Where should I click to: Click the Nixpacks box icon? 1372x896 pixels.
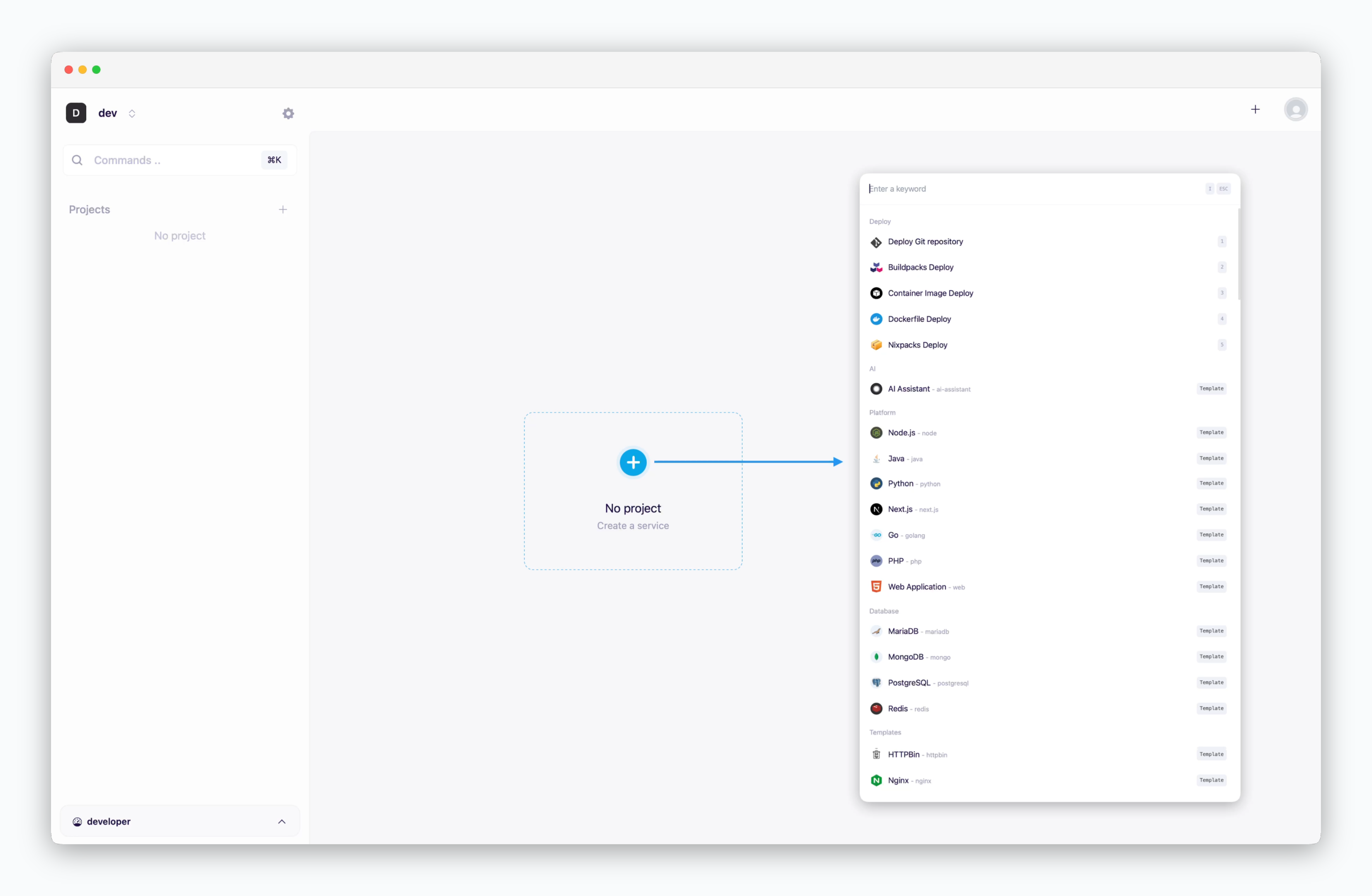876,345
